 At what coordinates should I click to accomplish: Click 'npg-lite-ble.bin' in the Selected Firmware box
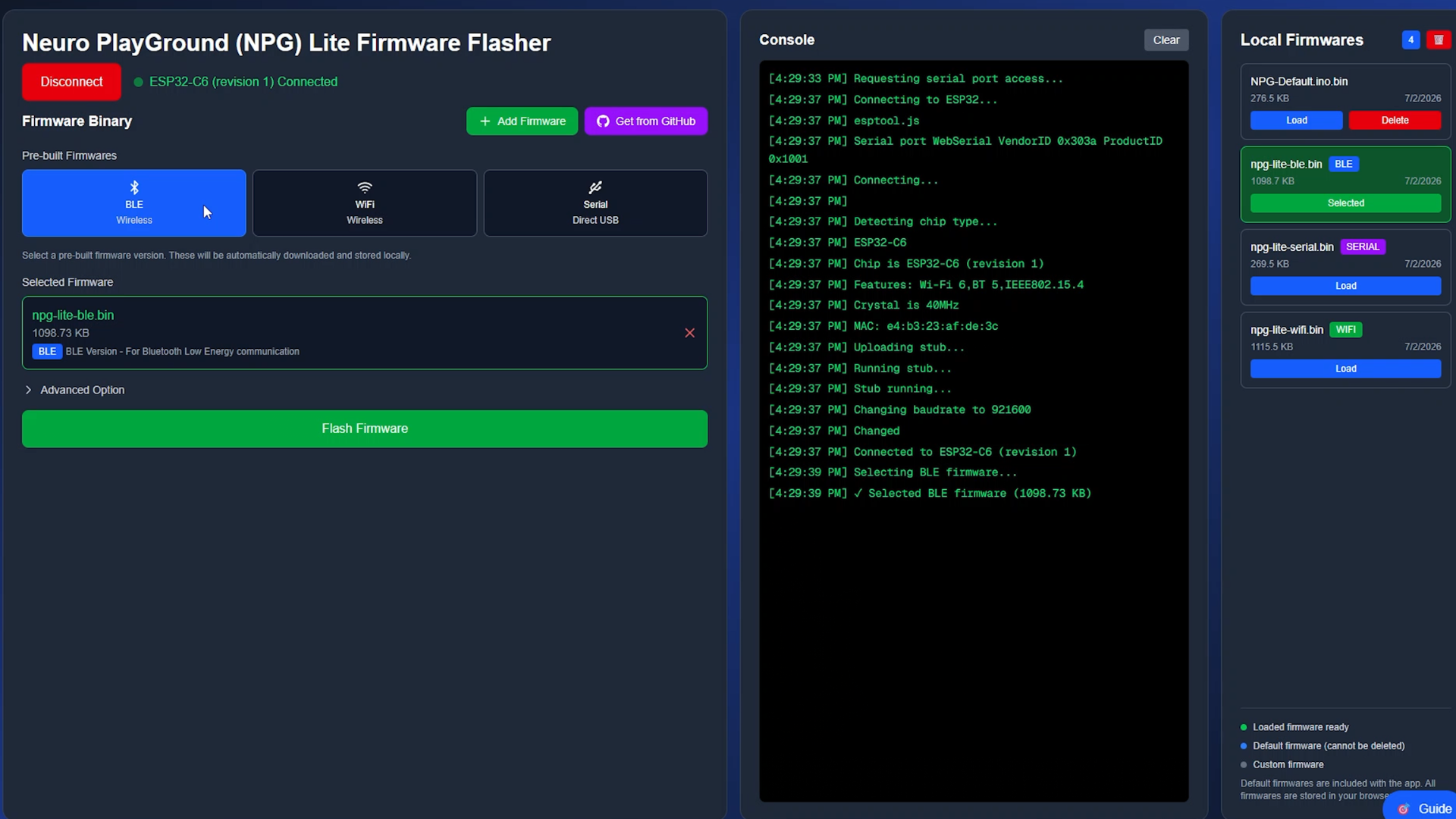[73, 315]
